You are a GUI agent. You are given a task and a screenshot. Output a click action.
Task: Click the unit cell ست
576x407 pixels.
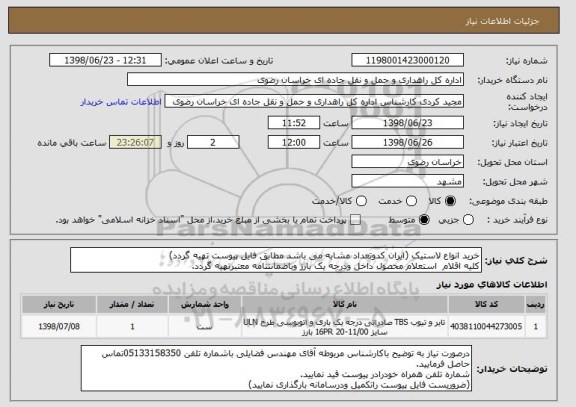(x=205, y=326)
